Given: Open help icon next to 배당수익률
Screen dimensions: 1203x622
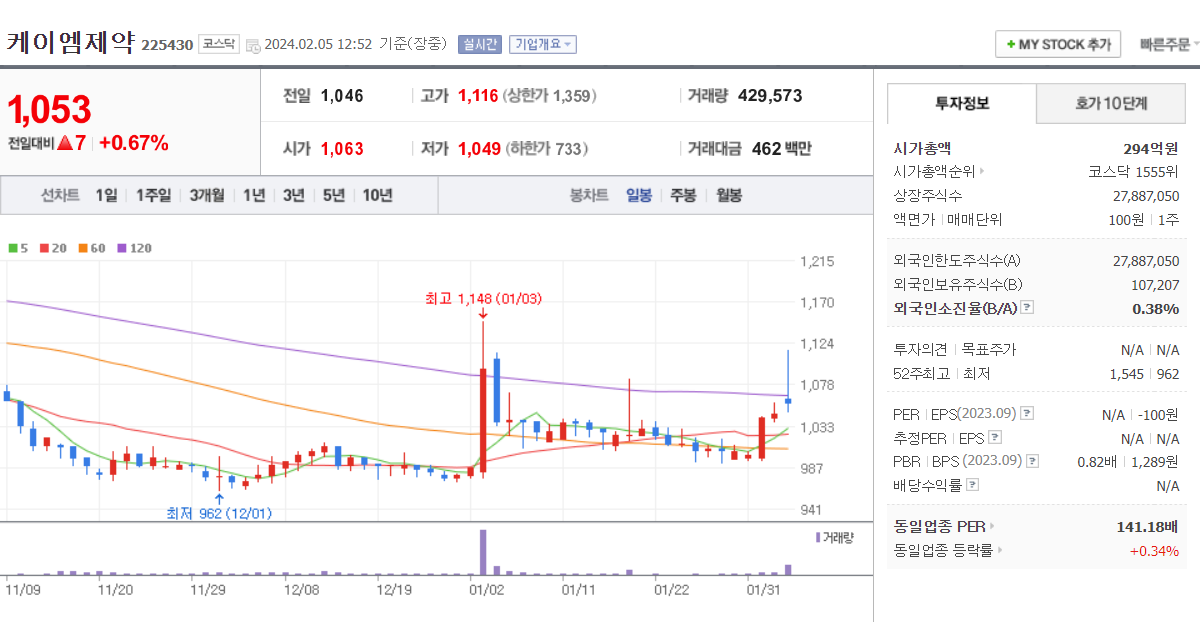Looking at the screenshot, I should point(973,485).
